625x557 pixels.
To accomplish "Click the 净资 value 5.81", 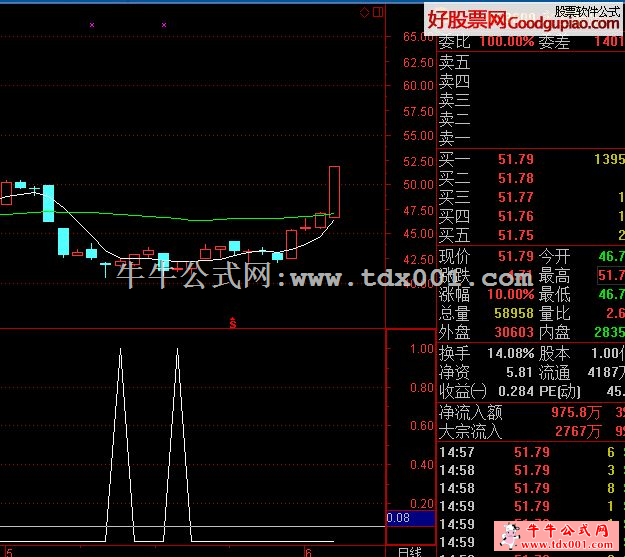I will pyautogui.click(x=519, y=373).
